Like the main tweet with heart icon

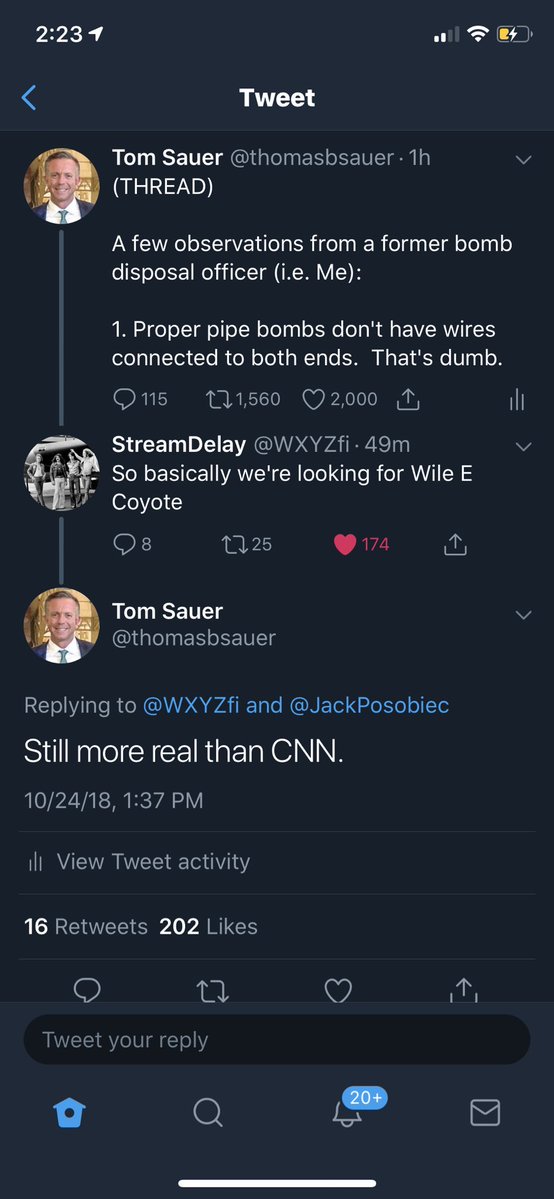click(338, 990)
